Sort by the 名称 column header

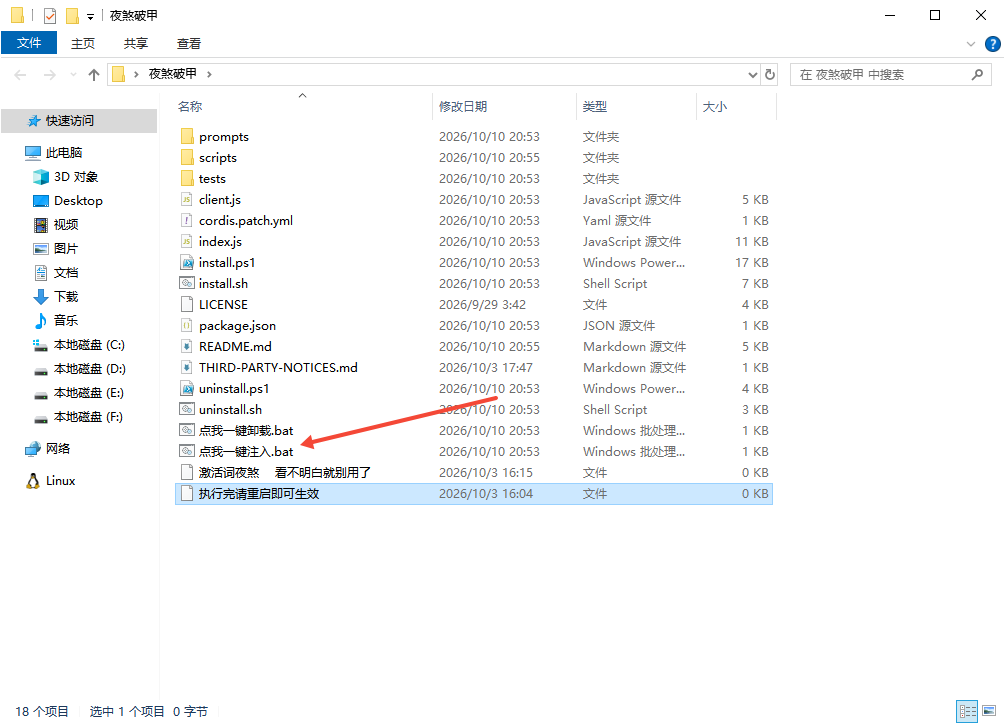point(304,106)
